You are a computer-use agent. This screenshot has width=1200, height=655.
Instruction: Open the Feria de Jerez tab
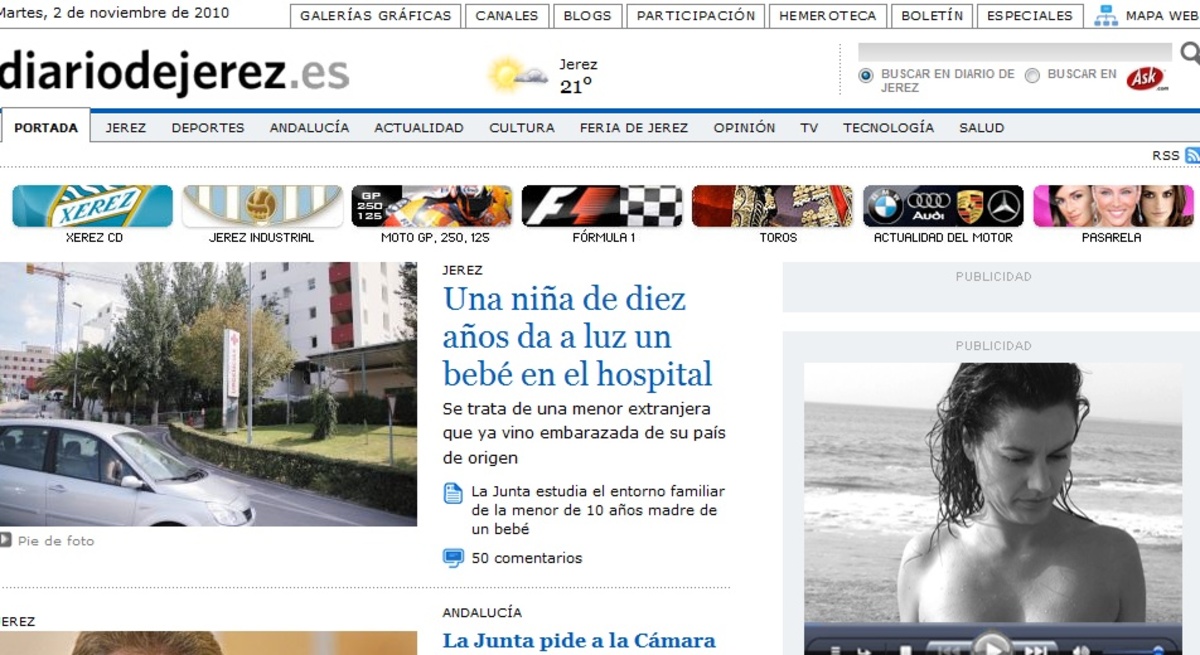(634, 127)
